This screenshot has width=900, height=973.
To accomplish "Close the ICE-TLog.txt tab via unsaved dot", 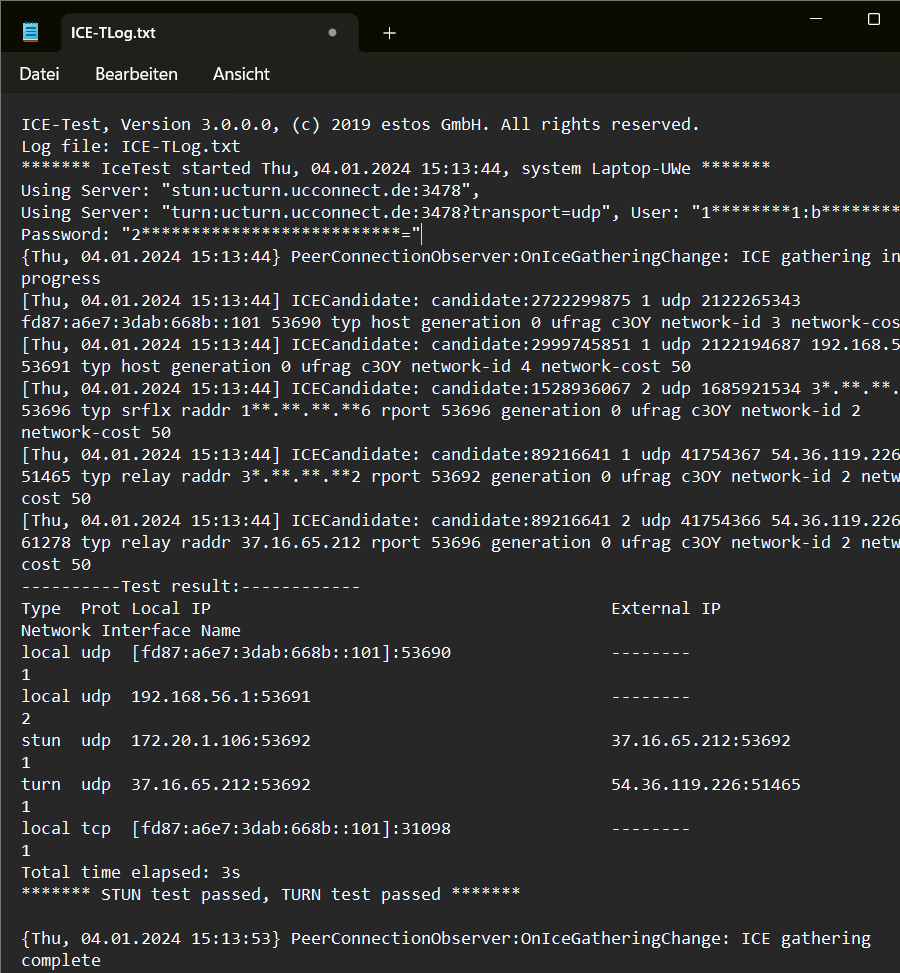I will (332, 33).
